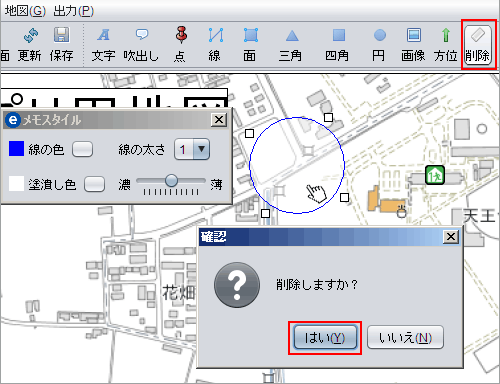Cancel deletion with いいえ(N)
This screenshot has height=384, width=500.
[x=405, y=338]
